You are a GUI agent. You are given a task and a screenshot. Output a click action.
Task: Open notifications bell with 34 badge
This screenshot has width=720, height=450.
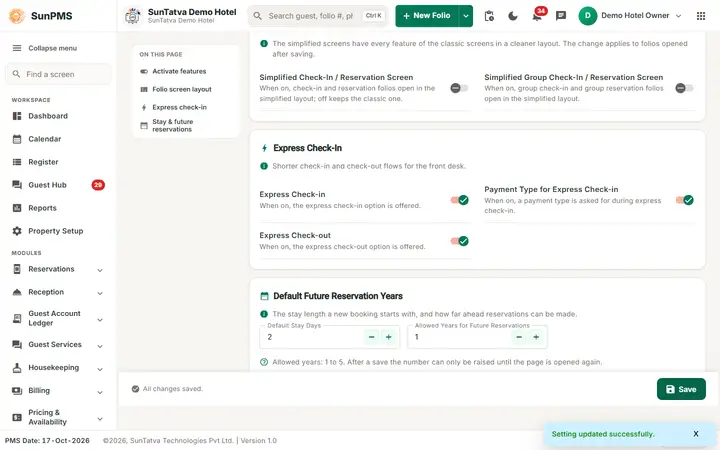(537, 17)
